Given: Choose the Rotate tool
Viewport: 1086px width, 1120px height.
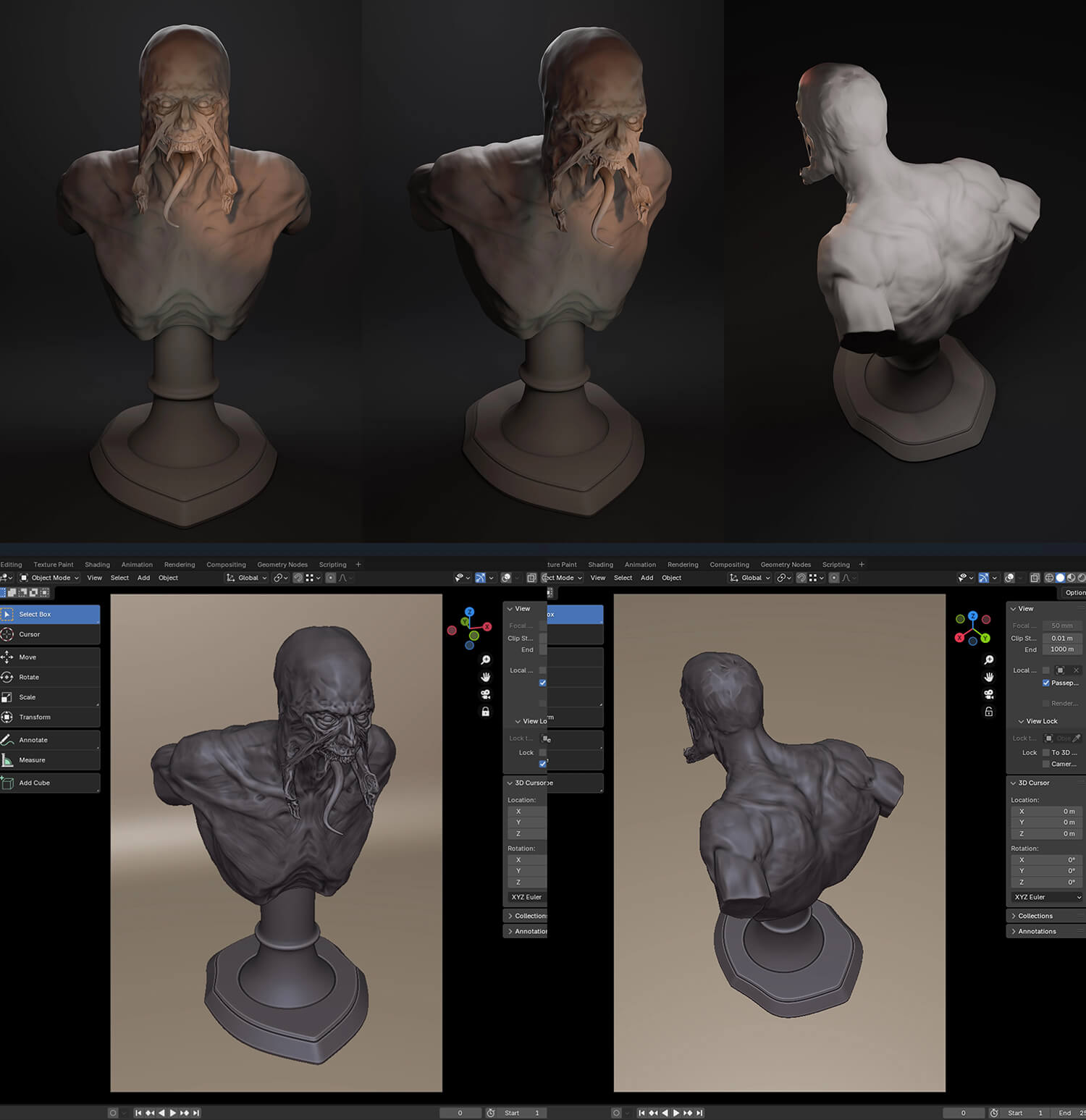Looking at the screenshot, I should click(29, 677).
